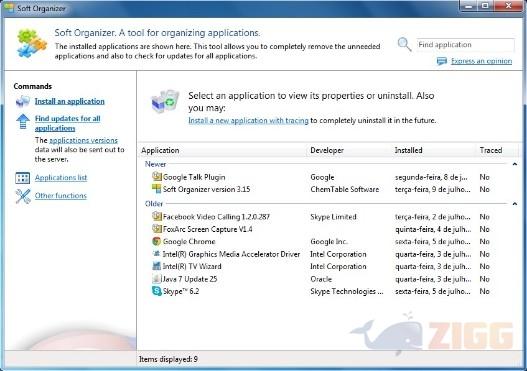Screen dimensions: 527x371
Task: Click the Skype 6.2 icon
Action: (x=157, y=291)
